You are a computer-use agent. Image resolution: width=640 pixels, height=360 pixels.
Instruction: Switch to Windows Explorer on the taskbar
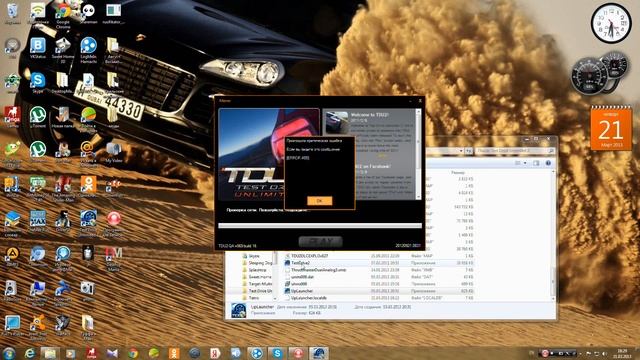coord(50,353)
